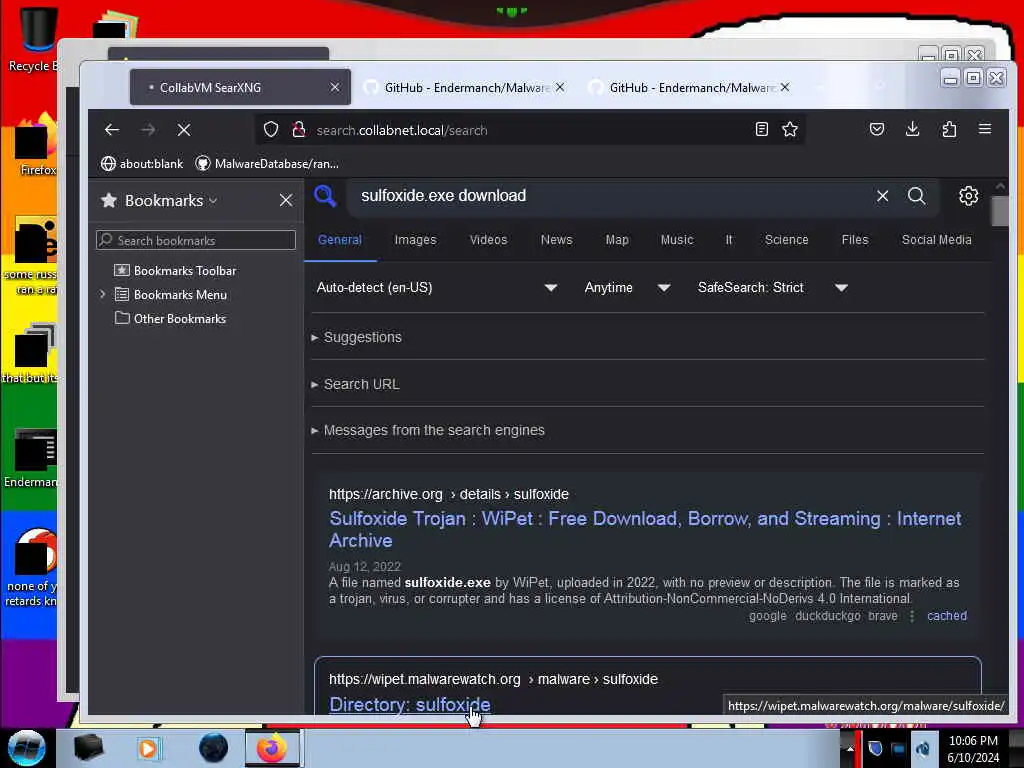Open MalwareDatabase bookmark in toolbar
This screenshot has height=768, width=1024.
tap(267, 164)
